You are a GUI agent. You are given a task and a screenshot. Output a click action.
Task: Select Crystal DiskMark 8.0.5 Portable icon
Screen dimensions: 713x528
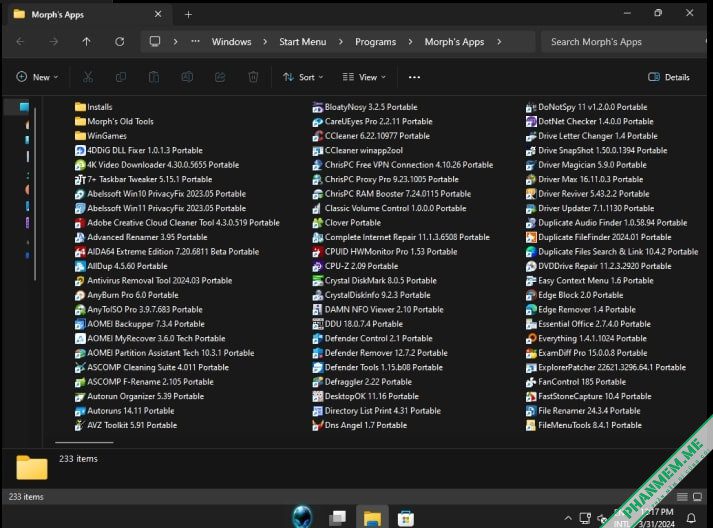(x=317, y=281)
